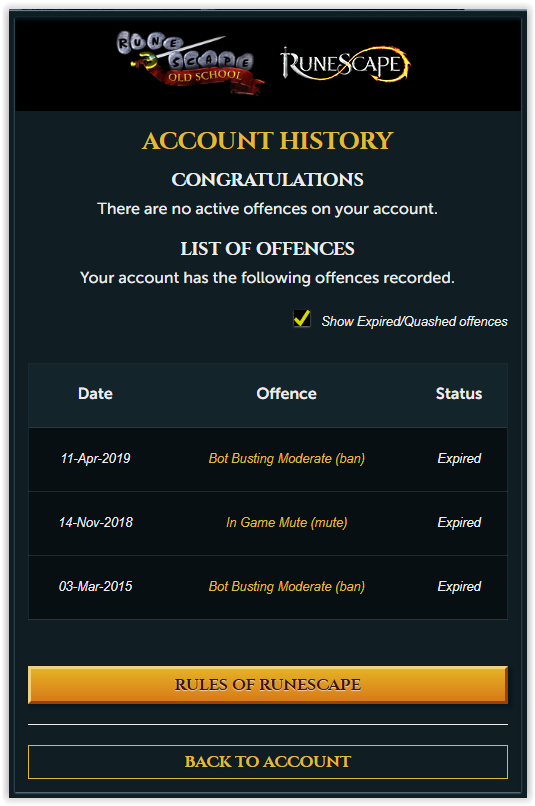Open the 03-Mar-2015 Bot Busting Moderate offence
The image size is (535, 806).
[x=287, y=587]
